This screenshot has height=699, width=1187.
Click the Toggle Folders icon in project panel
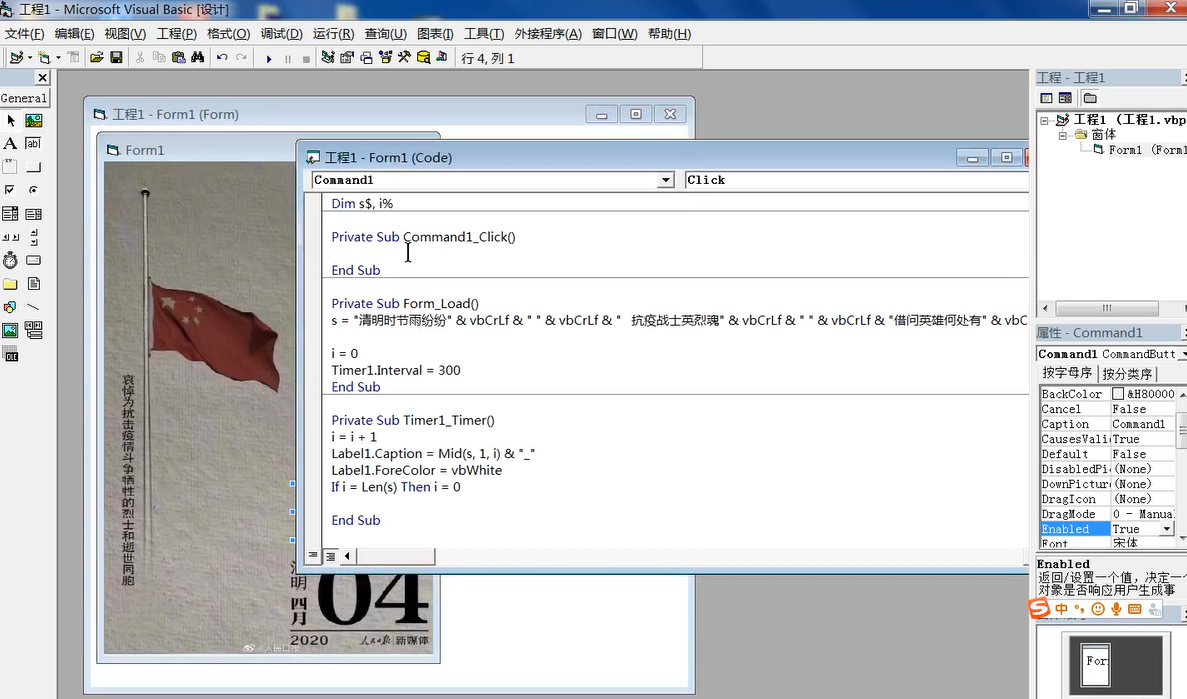point(1090,98)
